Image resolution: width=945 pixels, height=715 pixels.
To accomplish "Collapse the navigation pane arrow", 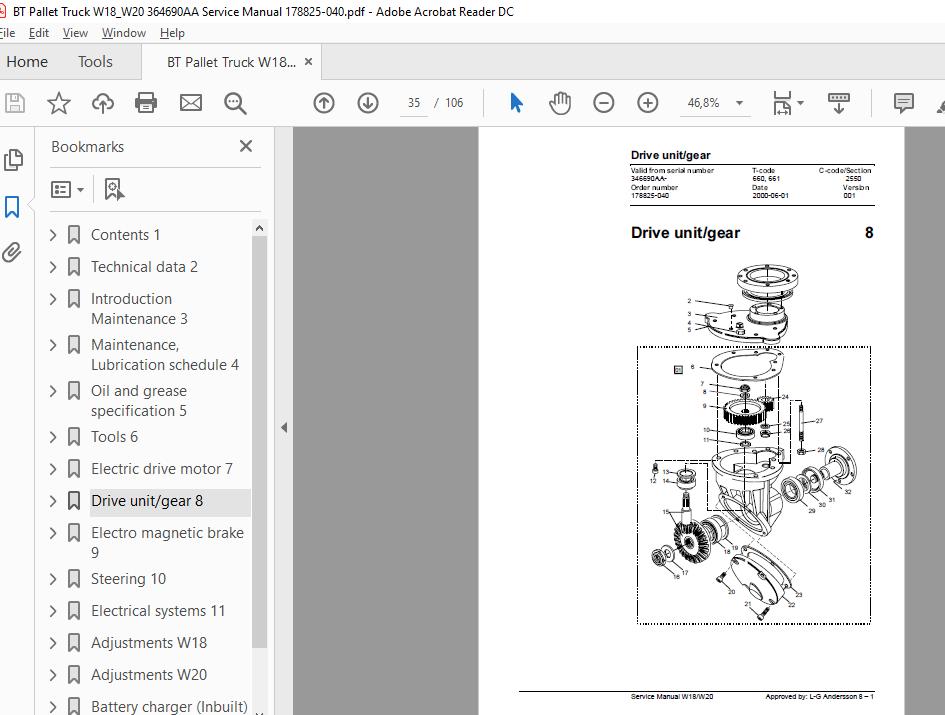I will pos(284,427).
